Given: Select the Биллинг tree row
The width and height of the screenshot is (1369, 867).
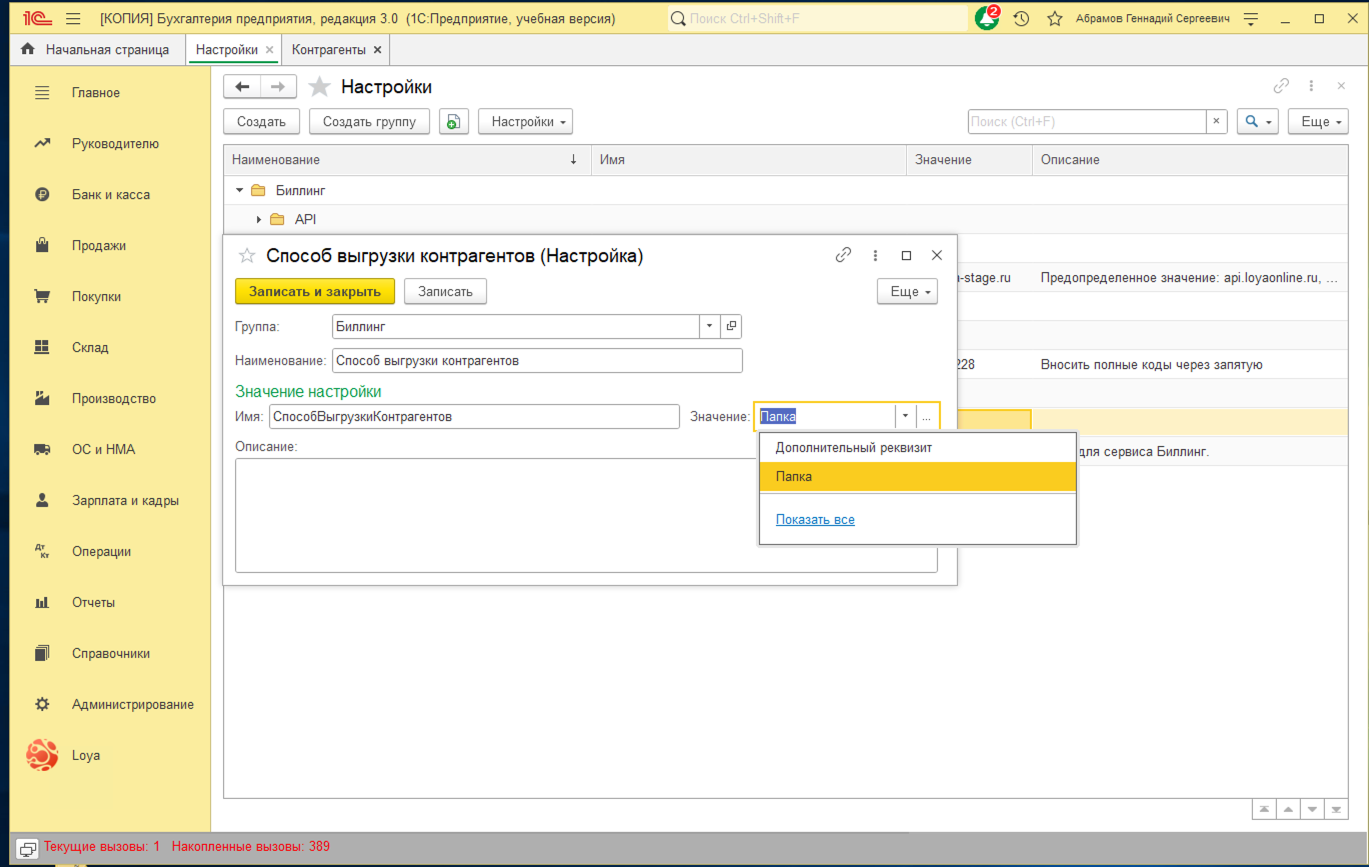Looking at the screenshot, I should tap(786, 190).
